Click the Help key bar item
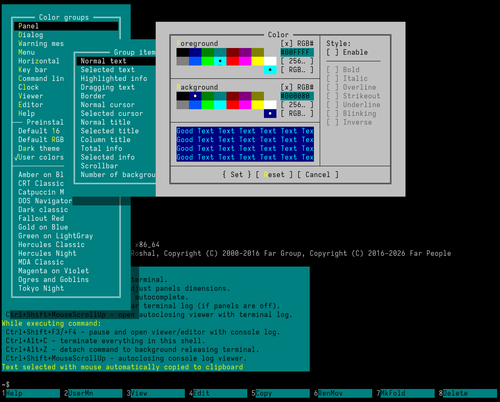Screen dimensions: 500x402 [x=33, y=393]
